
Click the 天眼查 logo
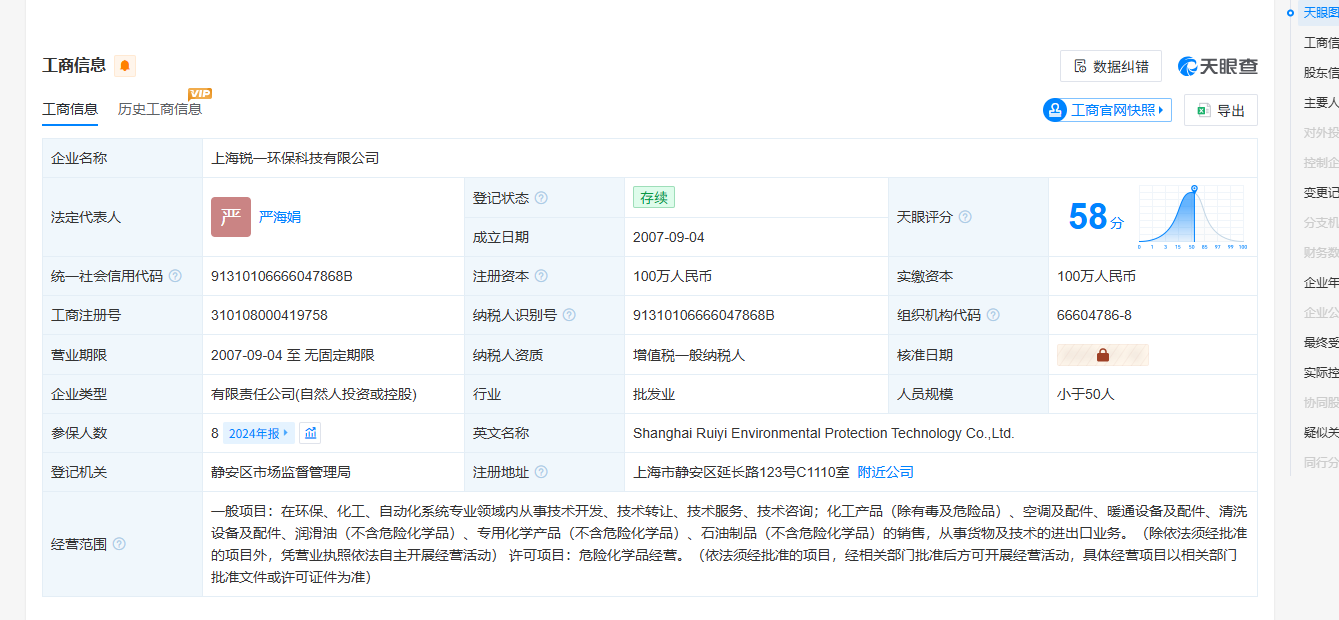[1217, 66]
